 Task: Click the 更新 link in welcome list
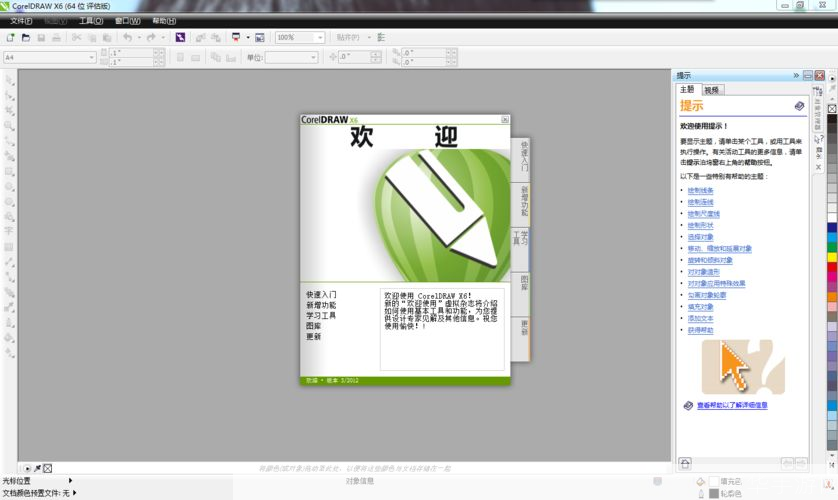click(x=314, y=337)
